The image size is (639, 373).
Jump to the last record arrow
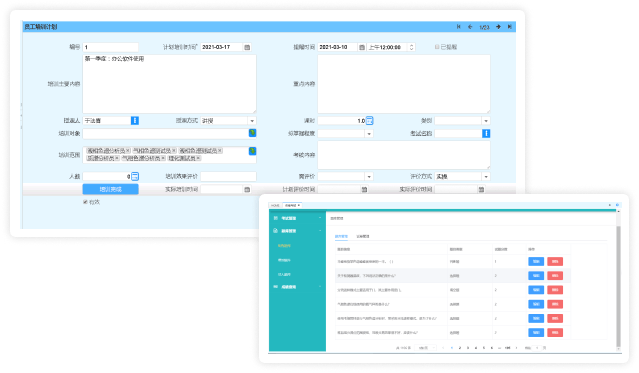click(x=509, y=27)
